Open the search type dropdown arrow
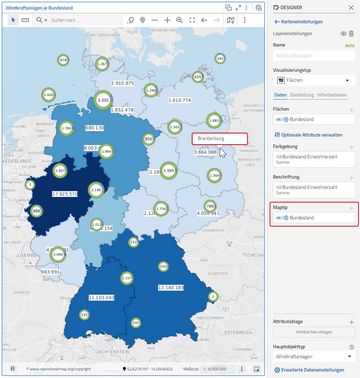 click(x=46, y=21)
